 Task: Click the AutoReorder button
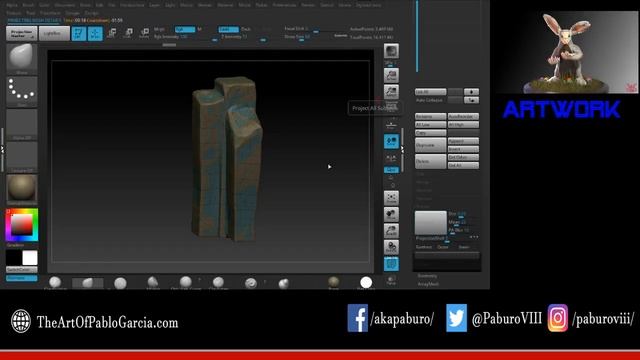pyautogui.click(x=463, y=116)
